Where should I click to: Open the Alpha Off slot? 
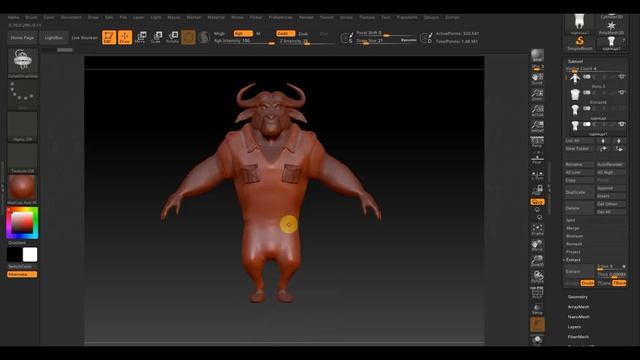click(22, 126)
